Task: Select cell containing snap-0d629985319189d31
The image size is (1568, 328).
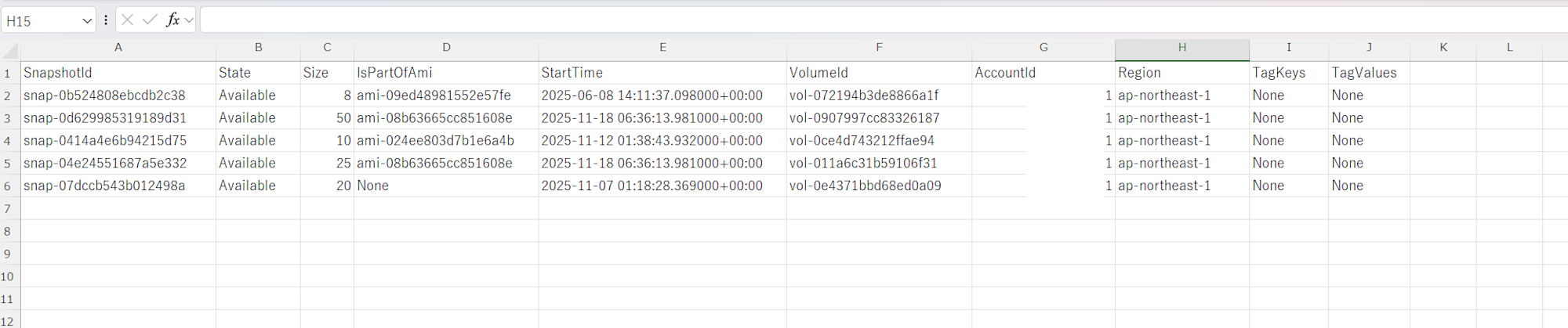Action: point(118,118)
